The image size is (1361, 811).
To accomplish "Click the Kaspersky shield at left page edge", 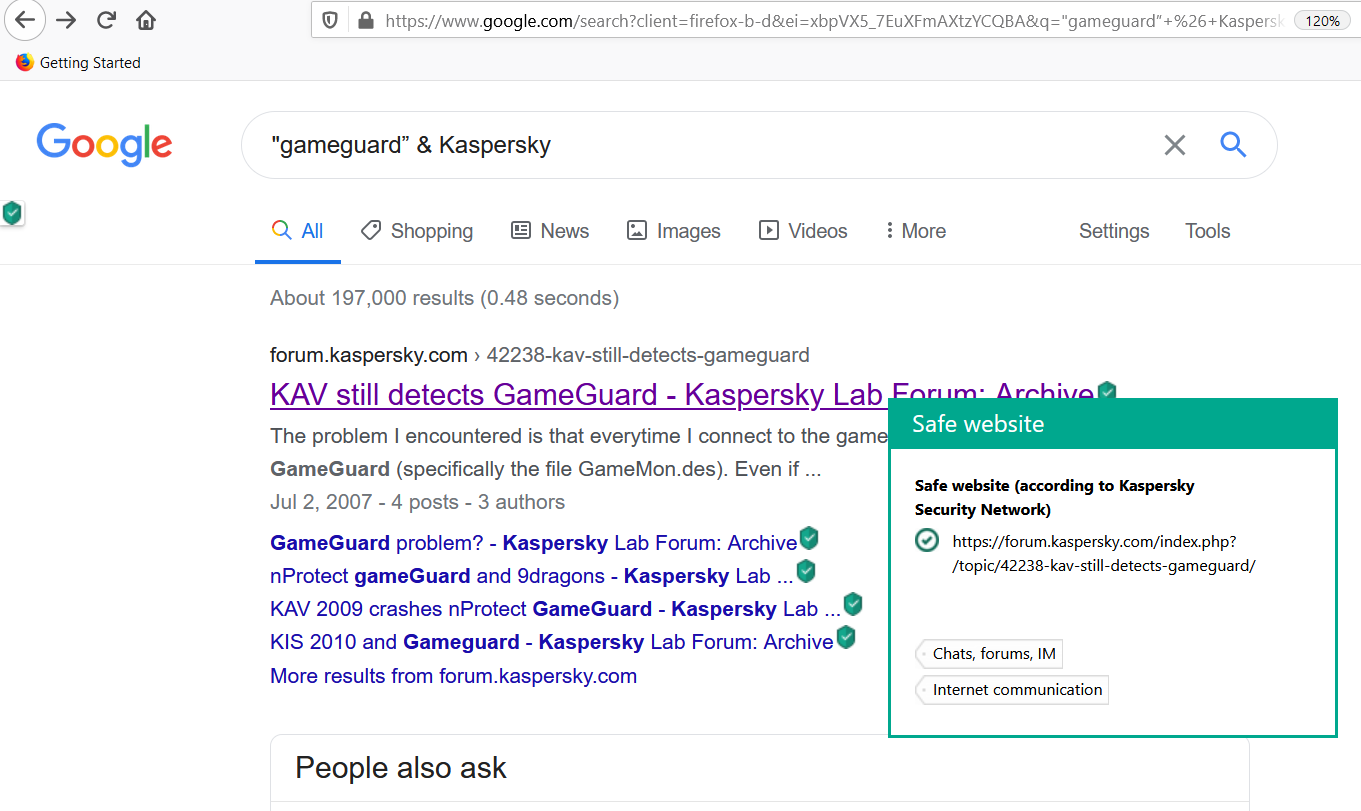I will (x=12, y=212).
